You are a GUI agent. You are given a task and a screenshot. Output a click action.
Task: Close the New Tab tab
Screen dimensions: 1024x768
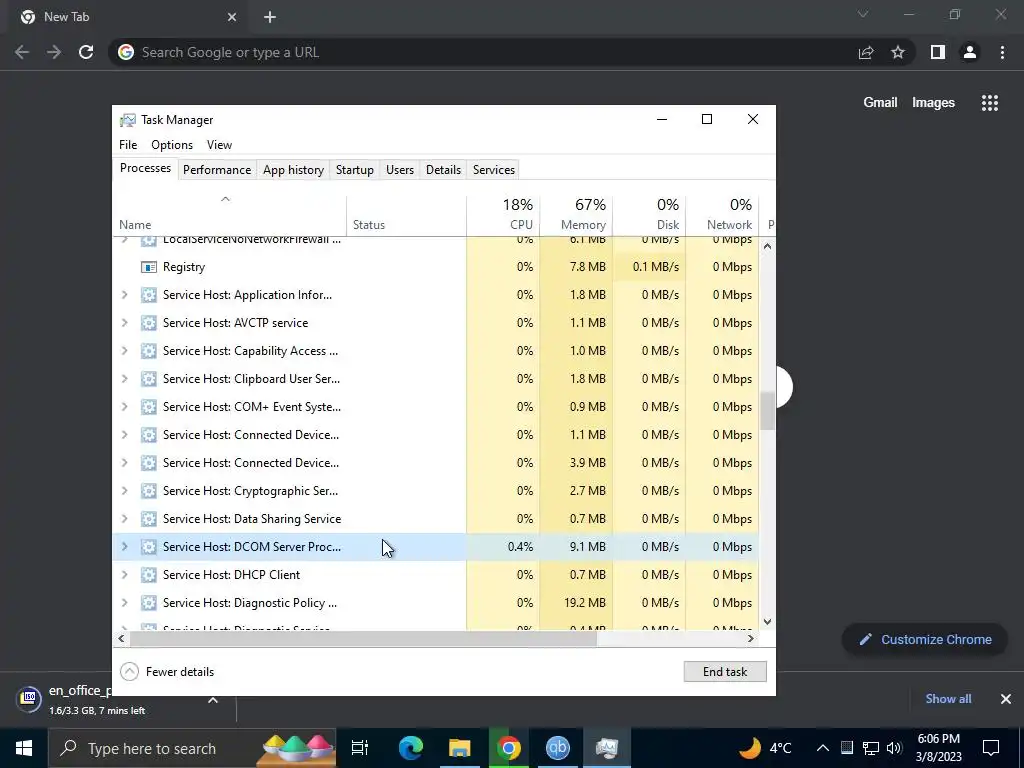click(x=232, y=17)
